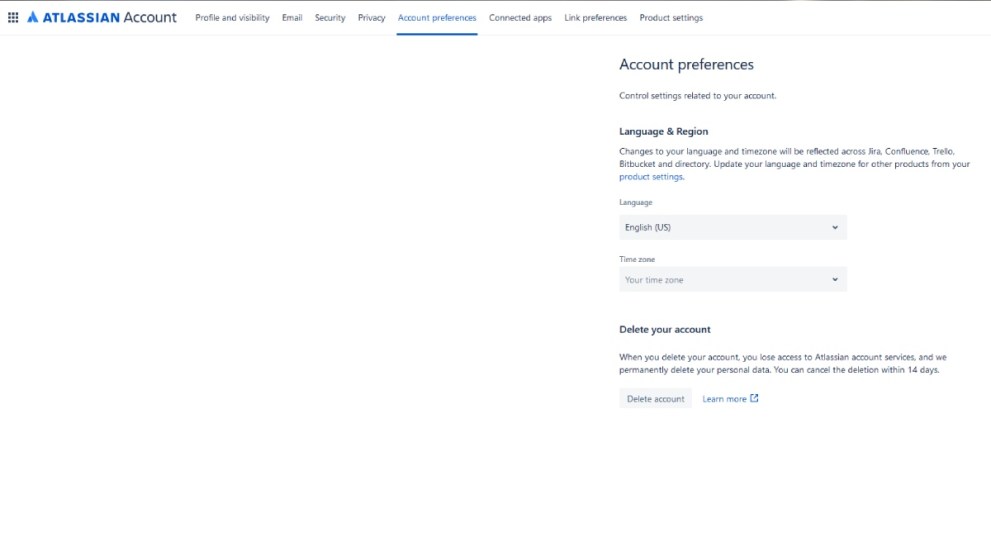Click the blue product settings hyperlink

tap(651, 177)
